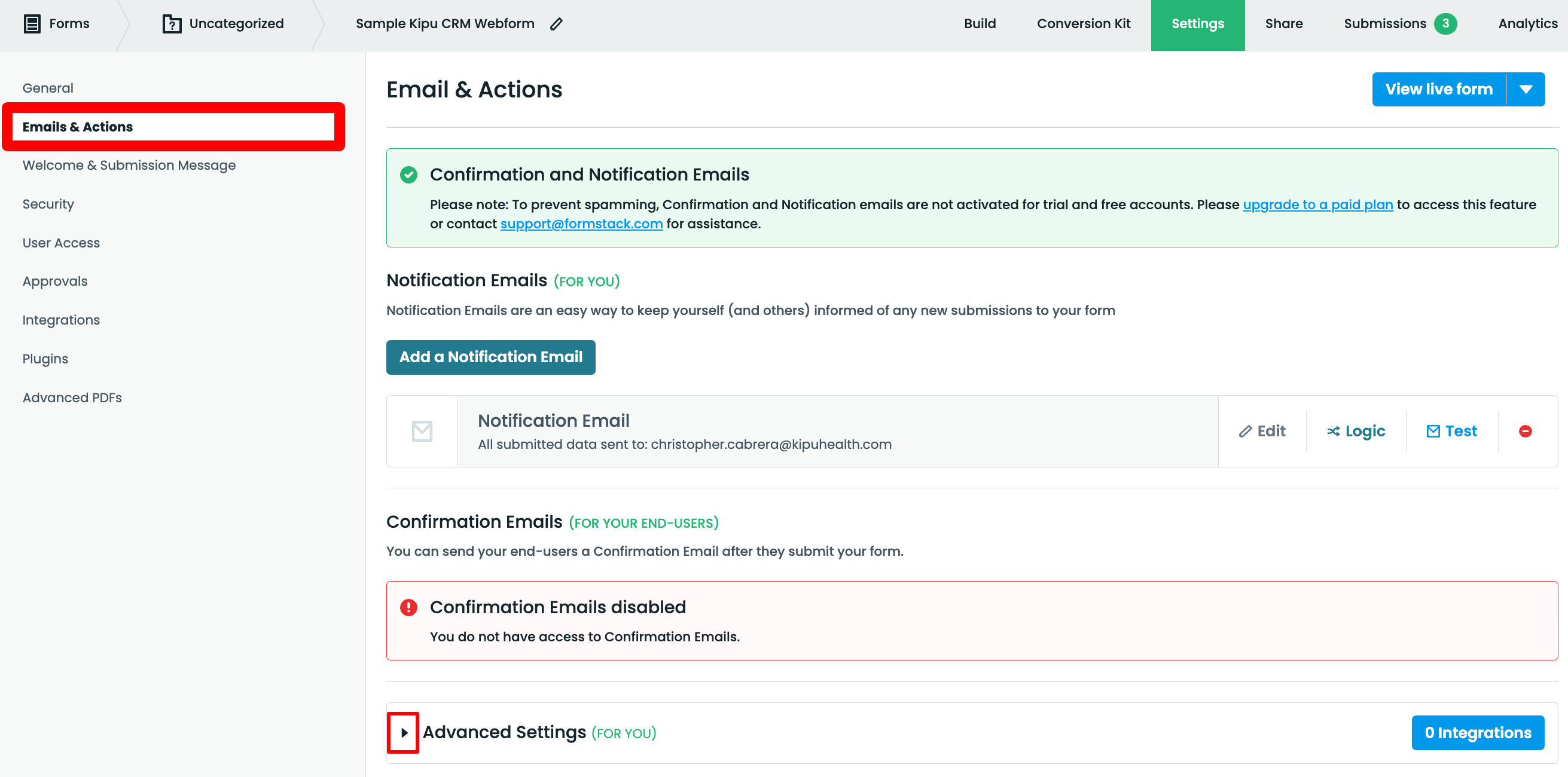This screenshot has width=1568, height=777.
Task: Click the pencil icon to rename form
Action: click(556, 24)
